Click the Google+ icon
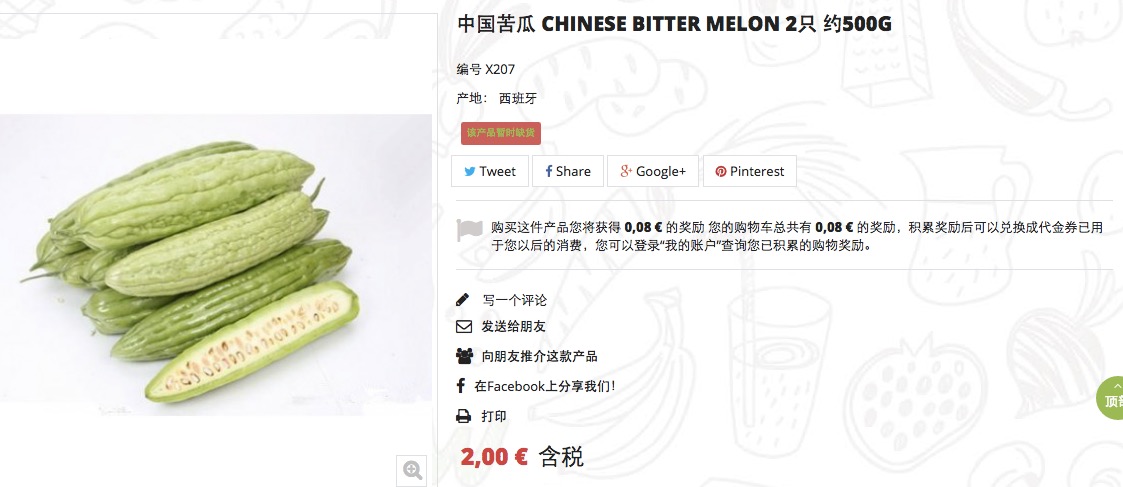 [x=626, y=171]
